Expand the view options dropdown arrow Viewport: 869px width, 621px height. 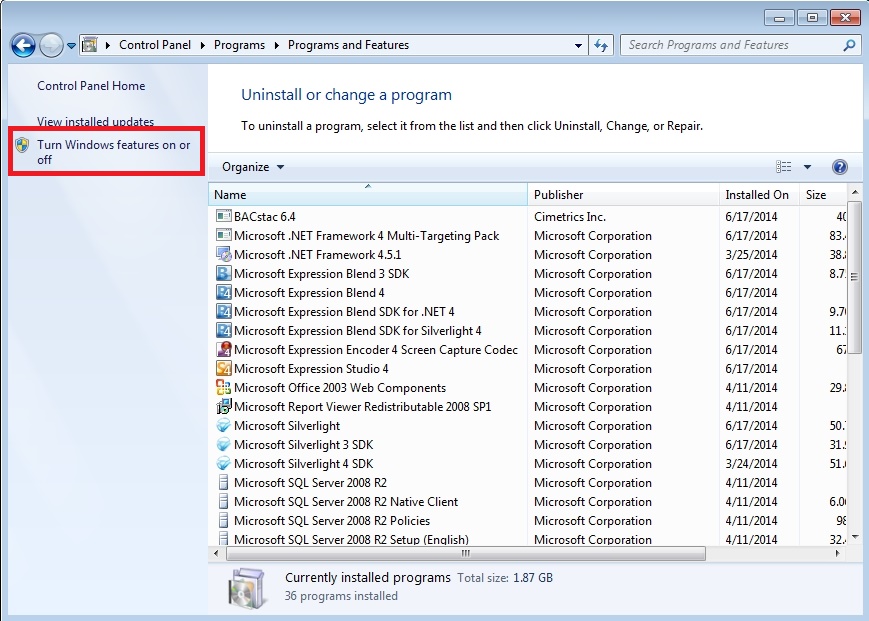pyautogui.click(x=807, y=167)
